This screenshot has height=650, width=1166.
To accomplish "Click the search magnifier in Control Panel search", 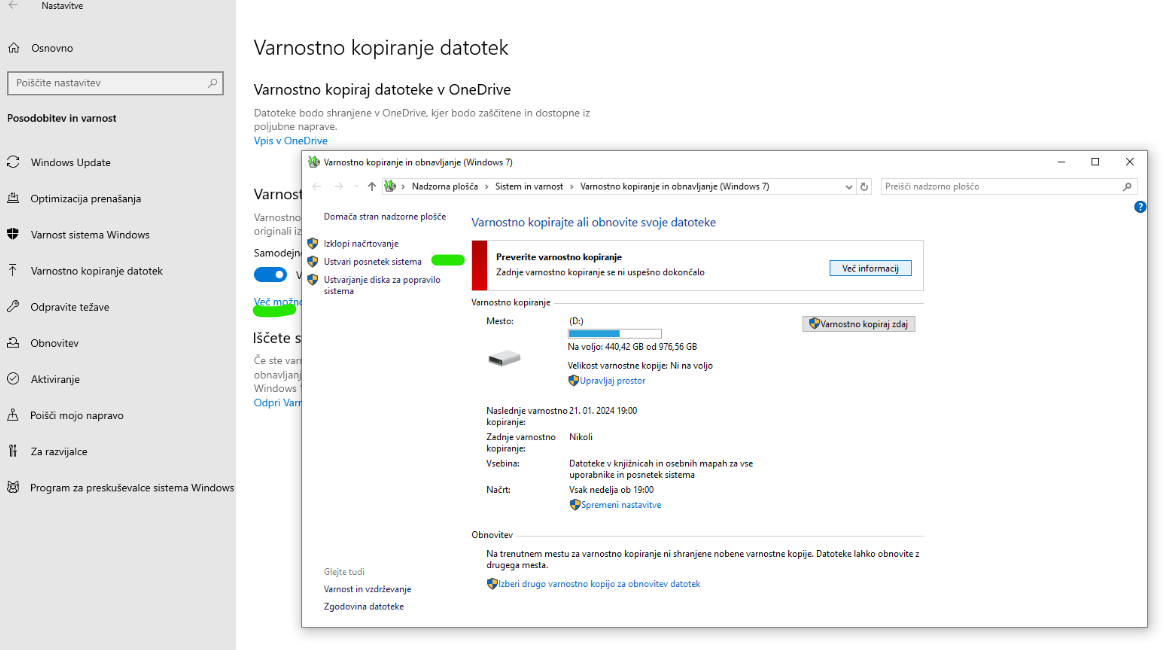I will pyautogui.click(x=1127, y=187).
